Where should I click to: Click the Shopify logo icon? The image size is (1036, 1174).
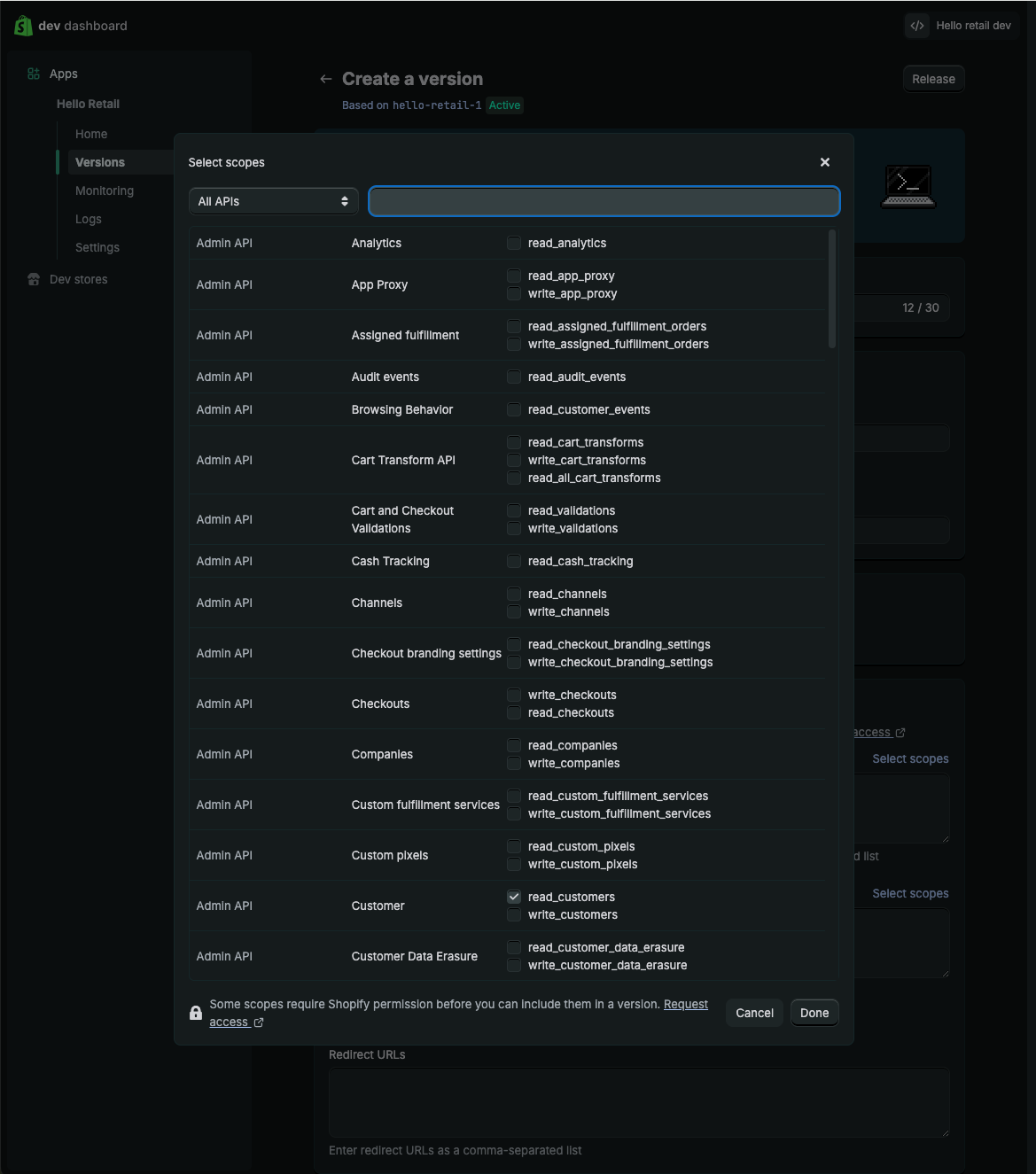click(23, 26)
